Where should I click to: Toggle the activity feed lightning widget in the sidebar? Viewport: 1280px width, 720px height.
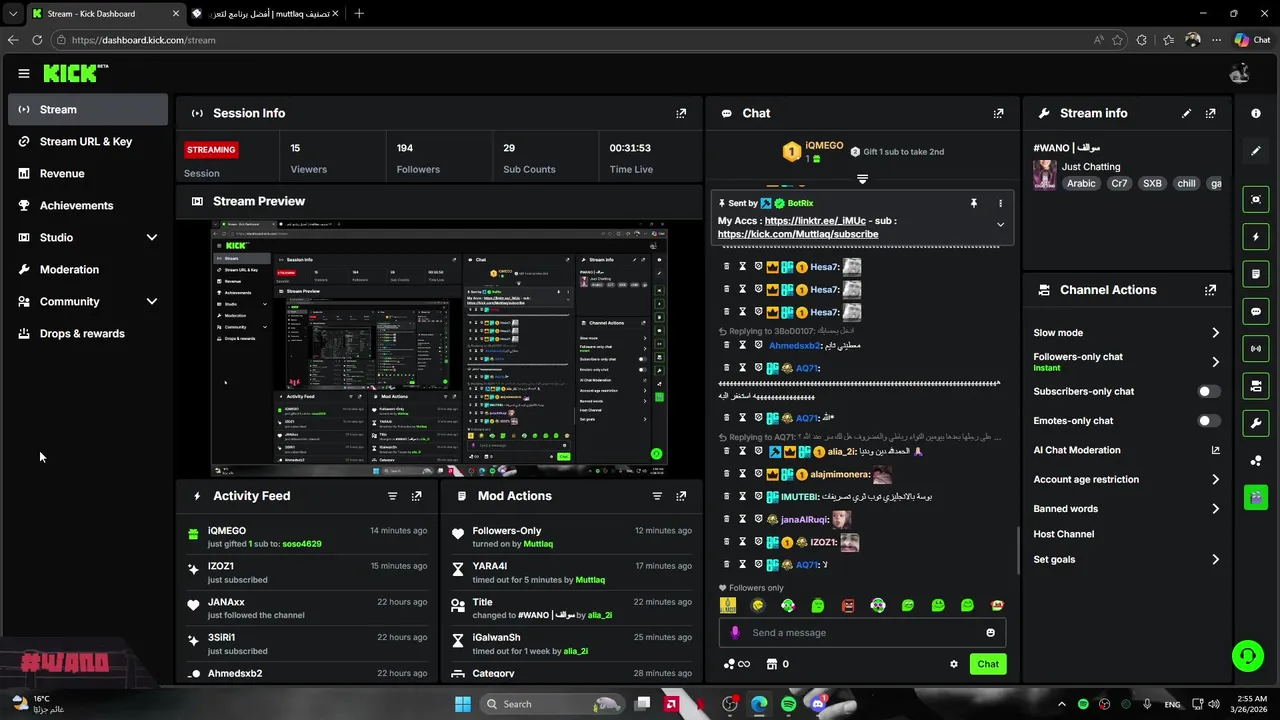click(1256, 237)
